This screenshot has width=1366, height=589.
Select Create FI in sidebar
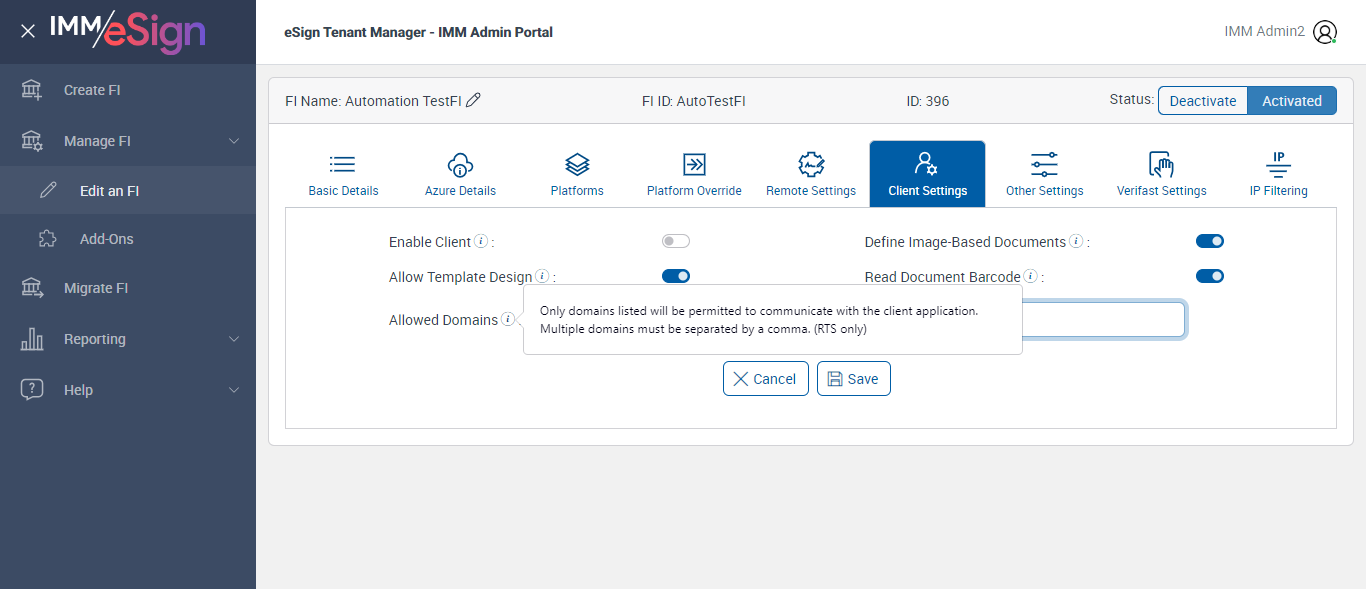click(x=128, y=90)
